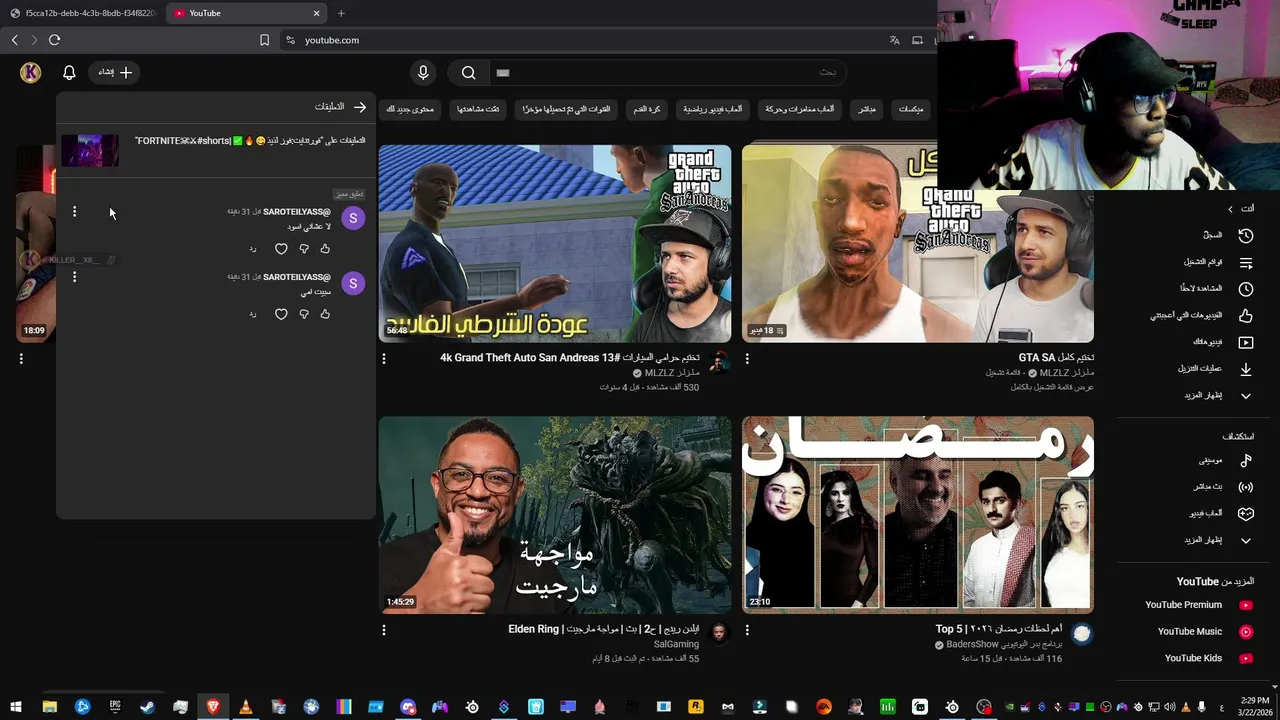
Task: Click the search magnifier button
Action: tap(468, 72)
